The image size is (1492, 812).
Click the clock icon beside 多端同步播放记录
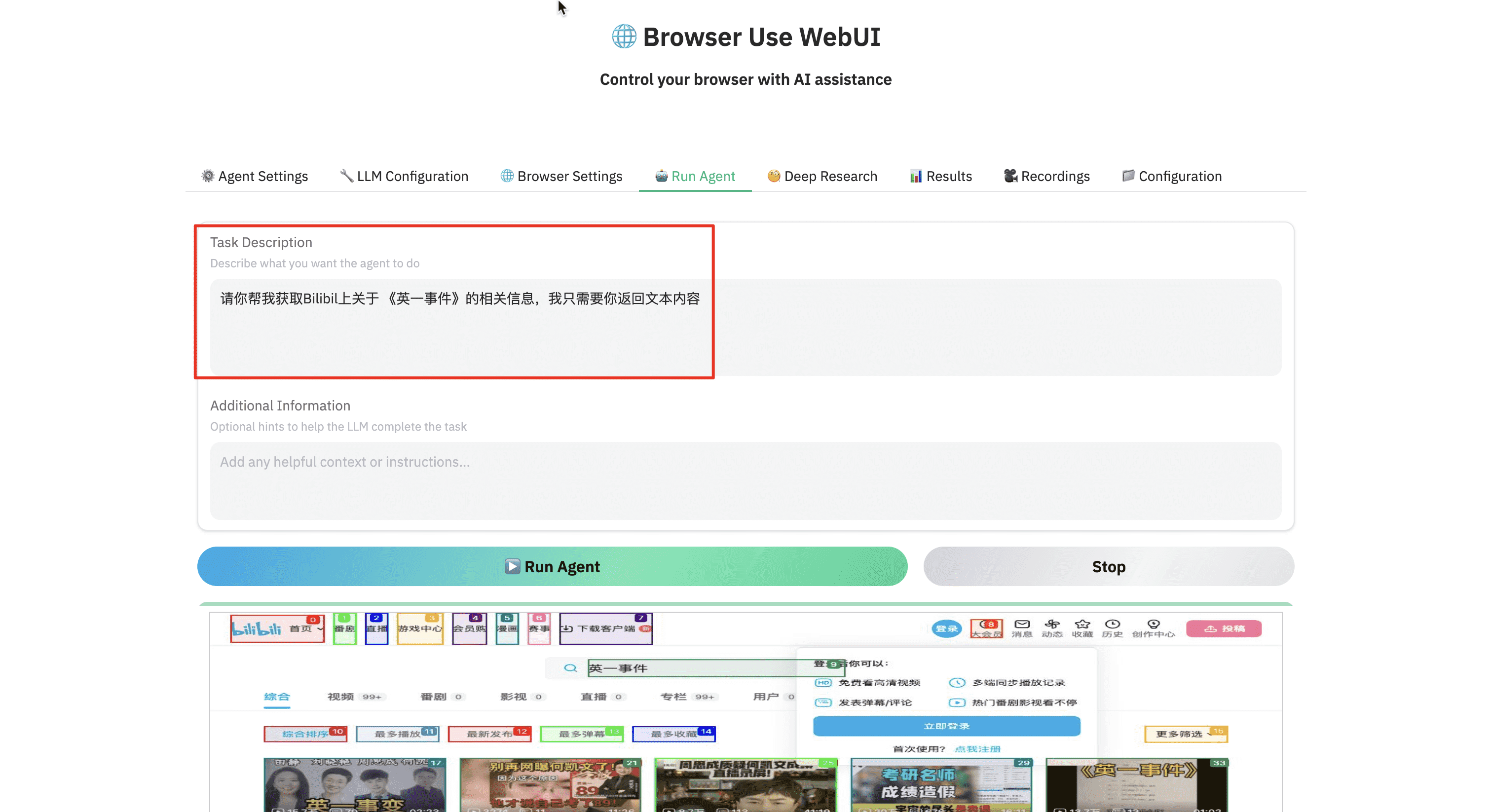(x=957, y=683)
